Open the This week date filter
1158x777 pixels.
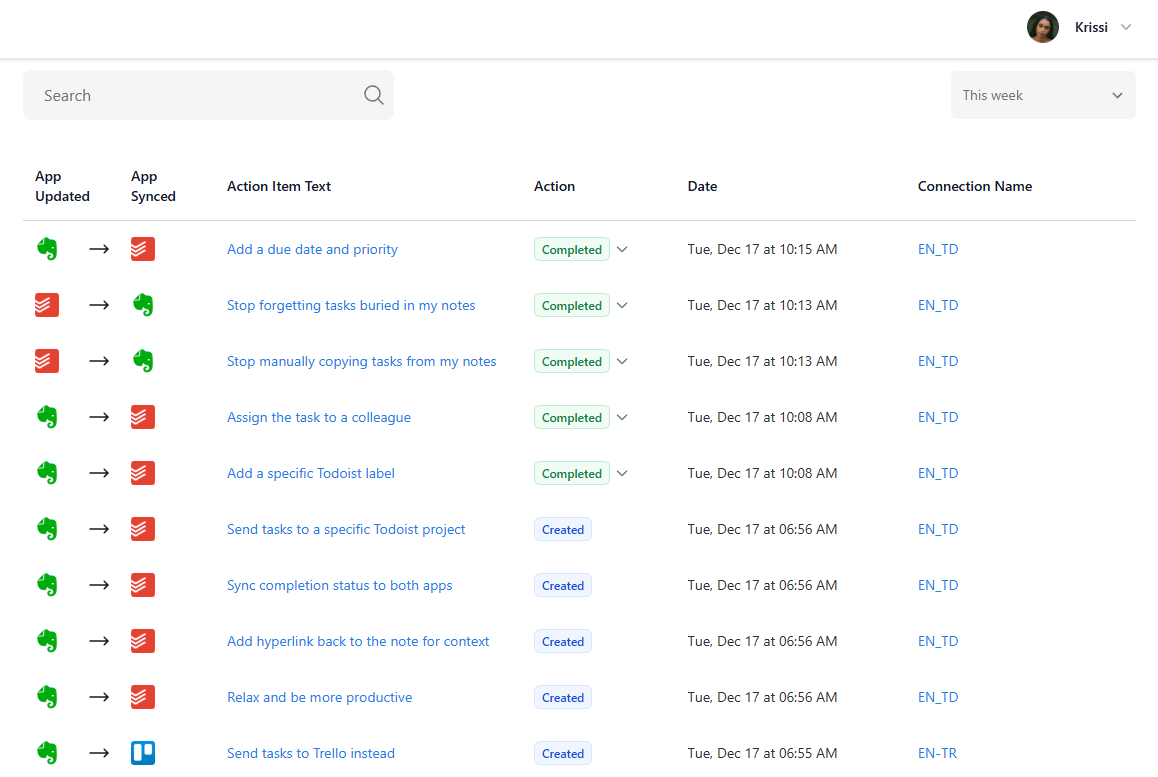coord(1042,95)
